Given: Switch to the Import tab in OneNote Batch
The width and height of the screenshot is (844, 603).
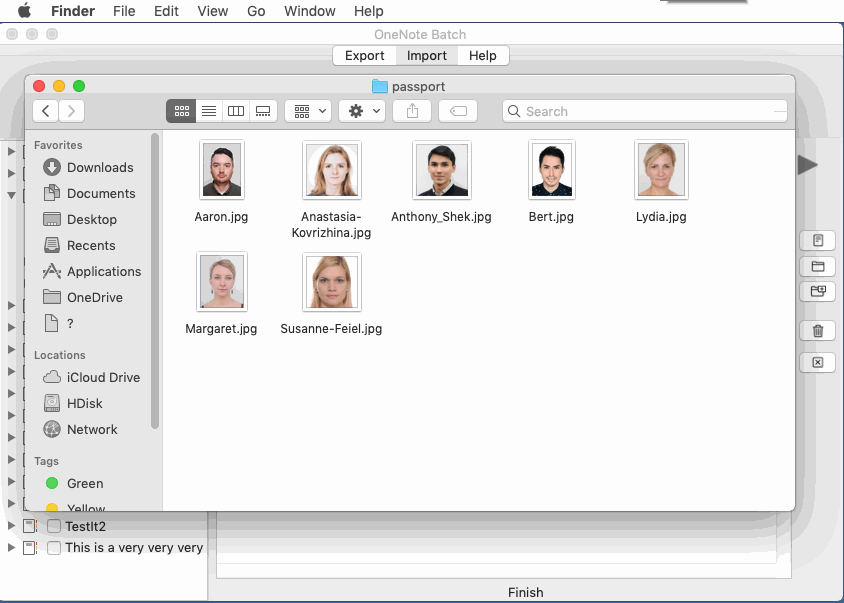Looking at the screenshot, I should (x=427, y=55).
